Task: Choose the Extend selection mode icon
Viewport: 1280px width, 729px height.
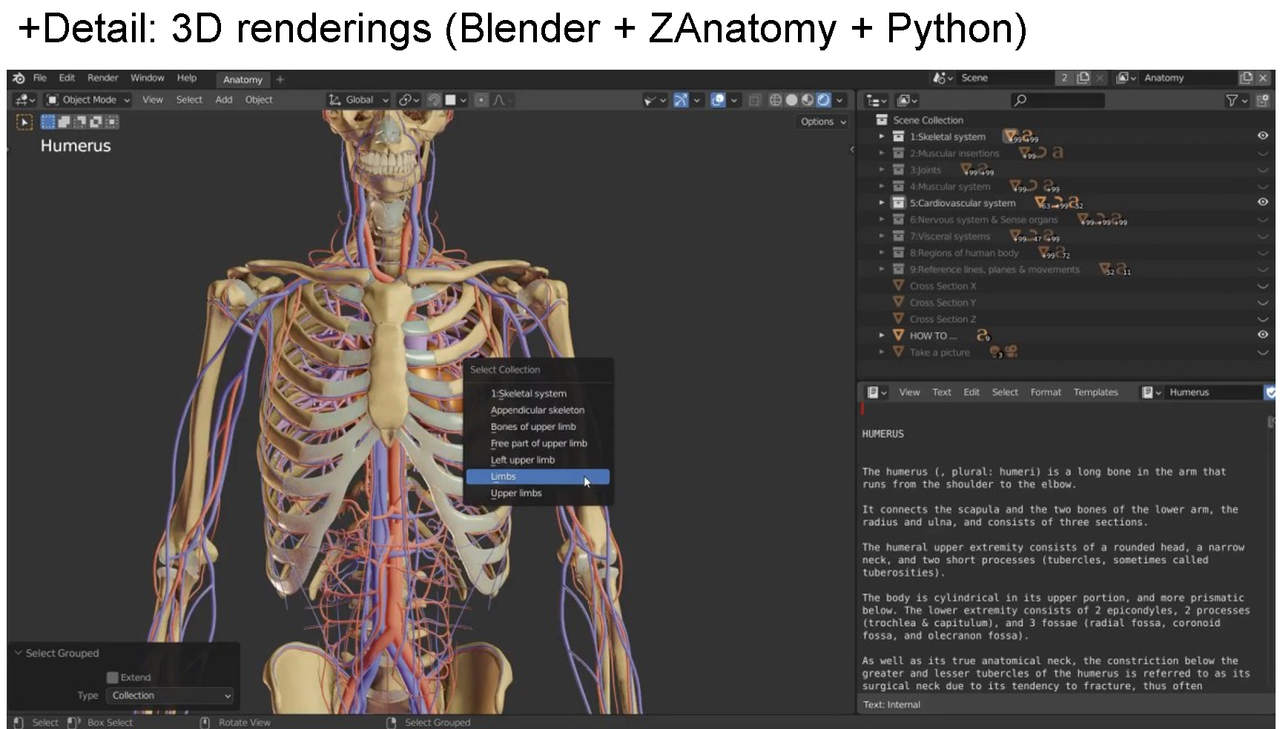Action: pos(63,122)
